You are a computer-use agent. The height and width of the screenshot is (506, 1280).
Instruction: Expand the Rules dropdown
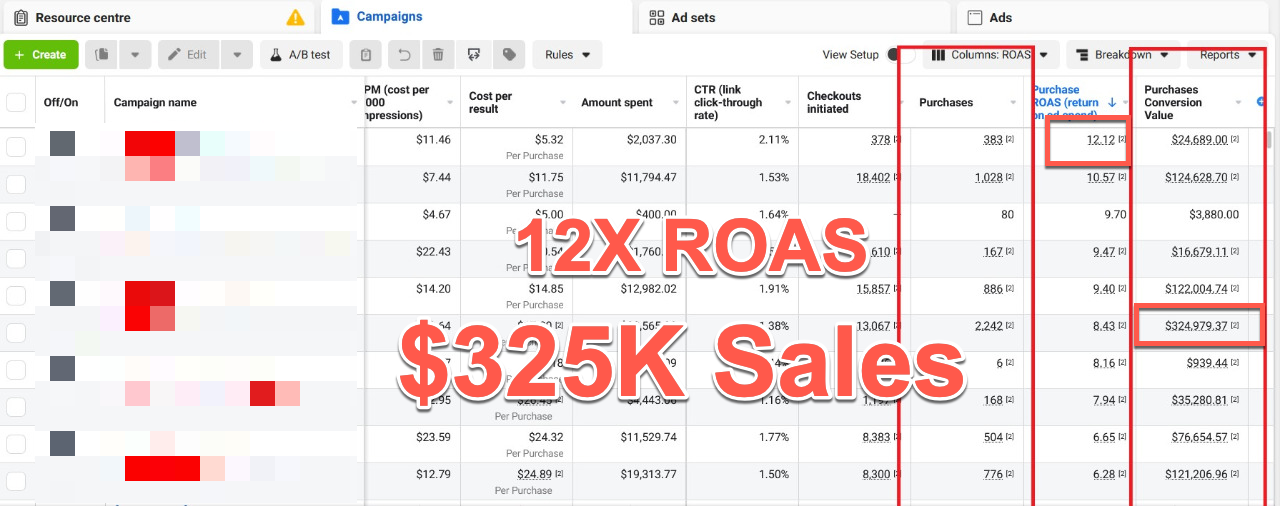(x=567, y=55)
